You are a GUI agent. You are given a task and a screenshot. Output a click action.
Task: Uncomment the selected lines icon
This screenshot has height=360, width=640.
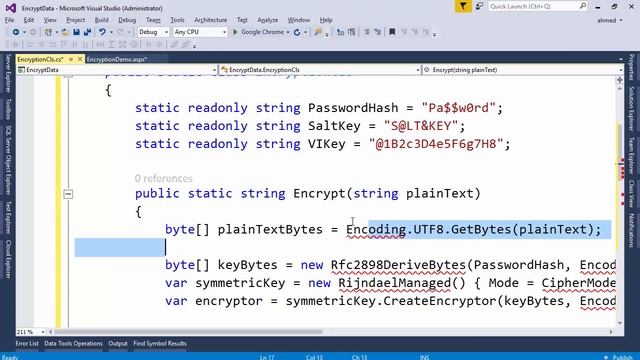[377, 32]
